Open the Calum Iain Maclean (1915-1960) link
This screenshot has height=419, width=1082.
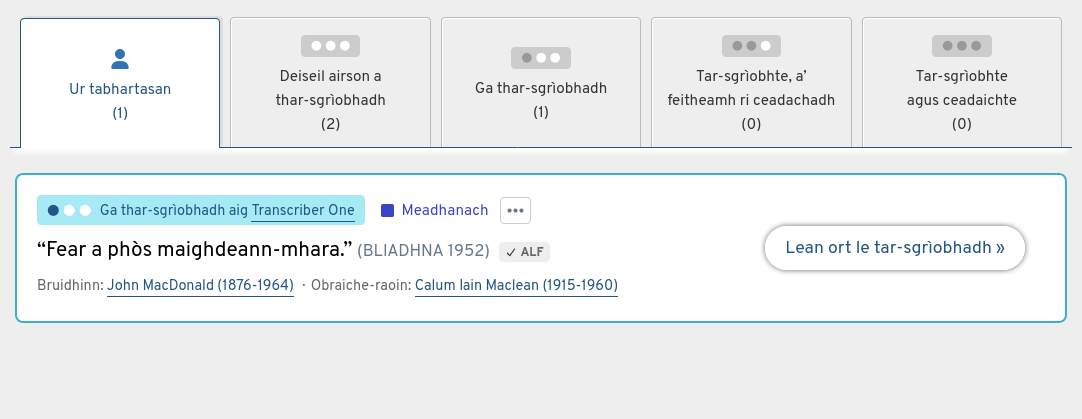[x=516, y=286]
